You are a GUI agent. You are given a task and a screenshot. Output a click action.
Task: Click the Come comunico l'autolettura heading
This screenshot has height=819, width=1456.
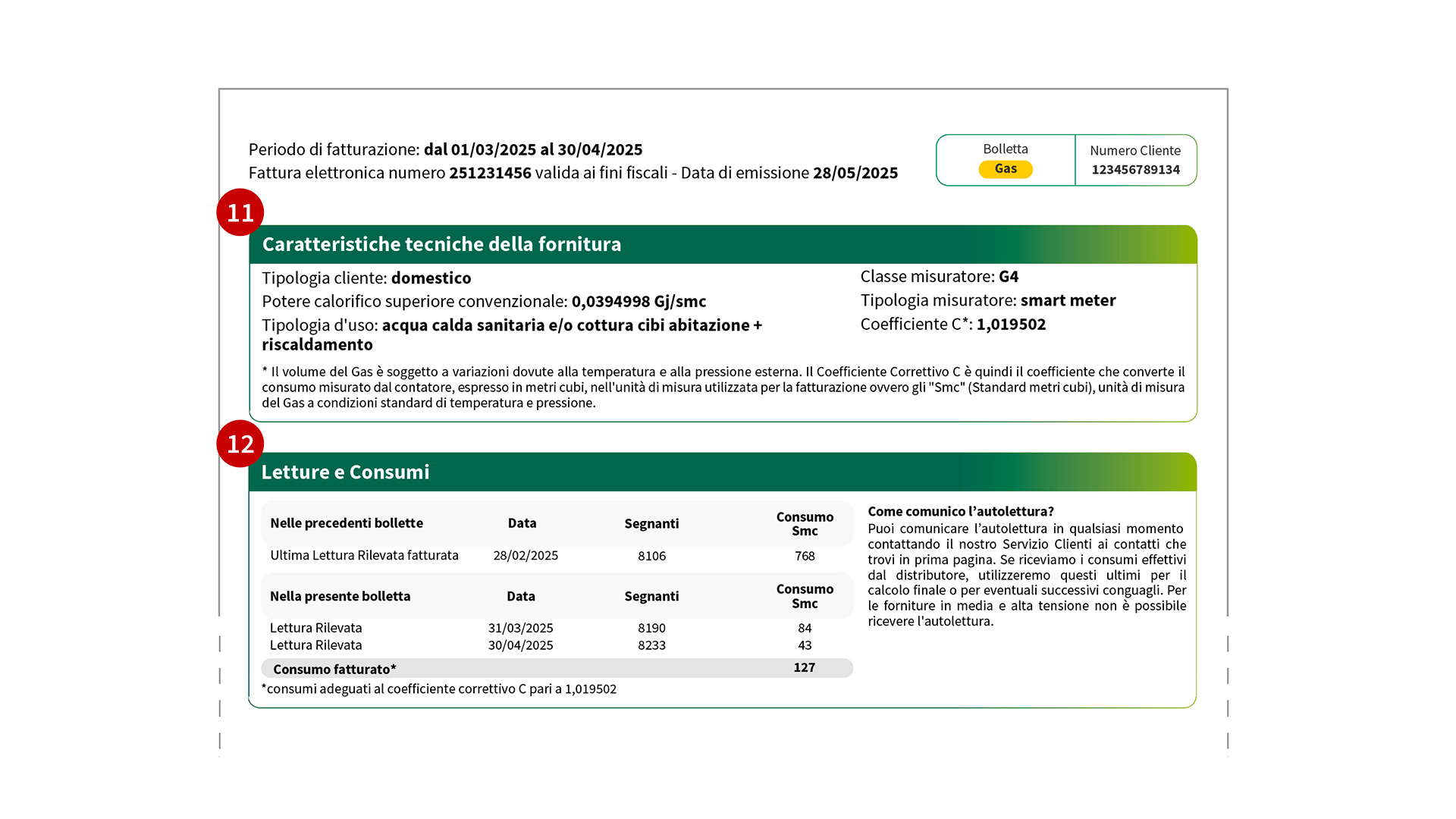click(x=960, y=512)
